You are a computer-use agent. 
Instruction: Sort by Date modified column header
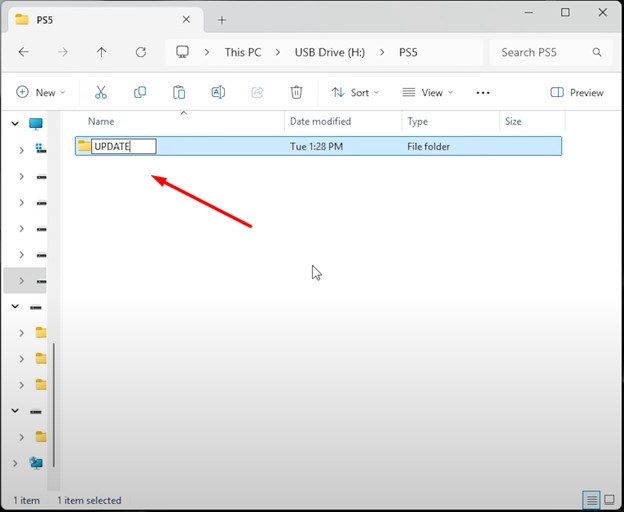(x=320, y=121)
